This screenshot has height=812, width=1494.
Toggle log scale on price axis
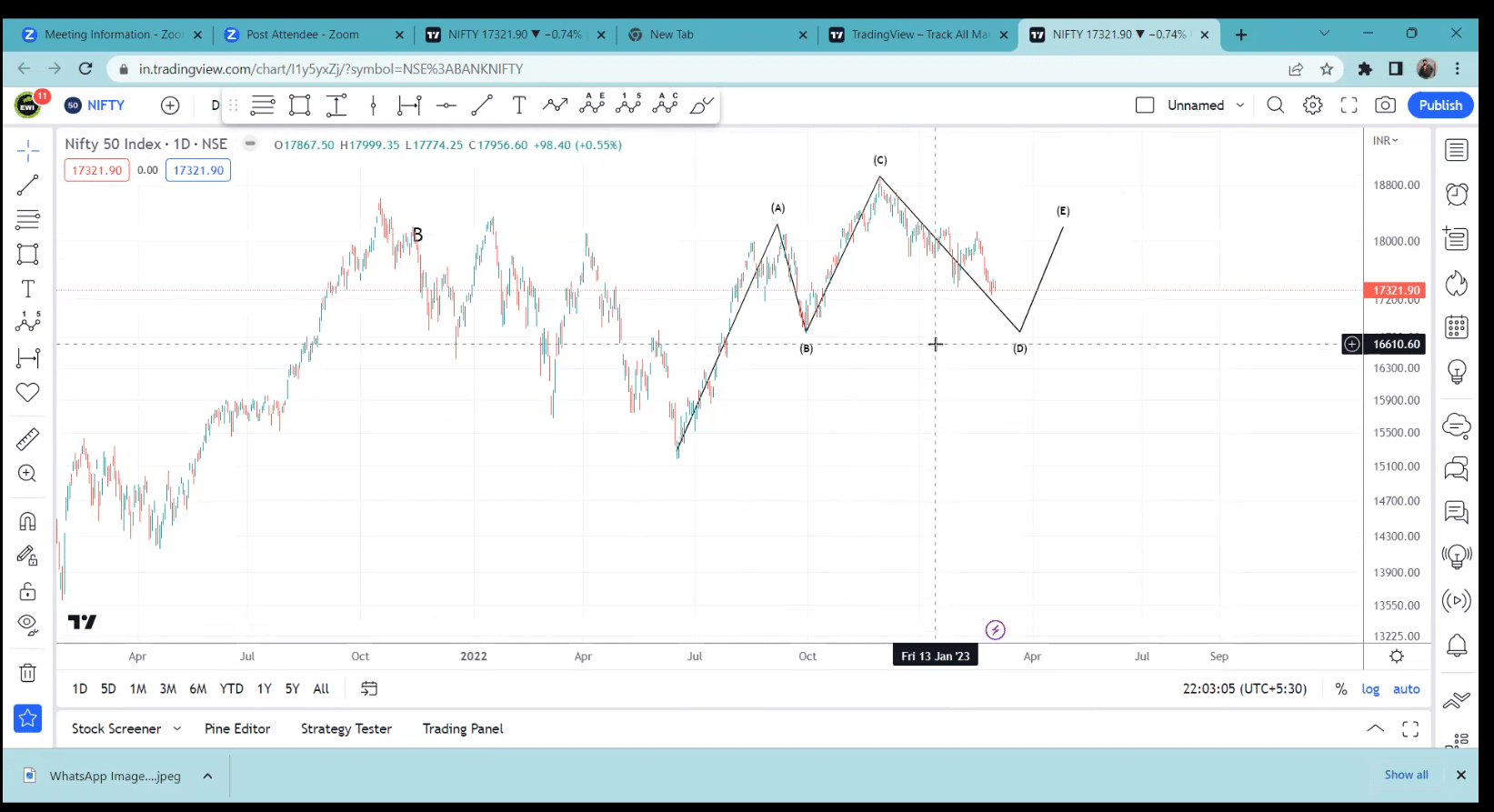[x=1369, y=689]
